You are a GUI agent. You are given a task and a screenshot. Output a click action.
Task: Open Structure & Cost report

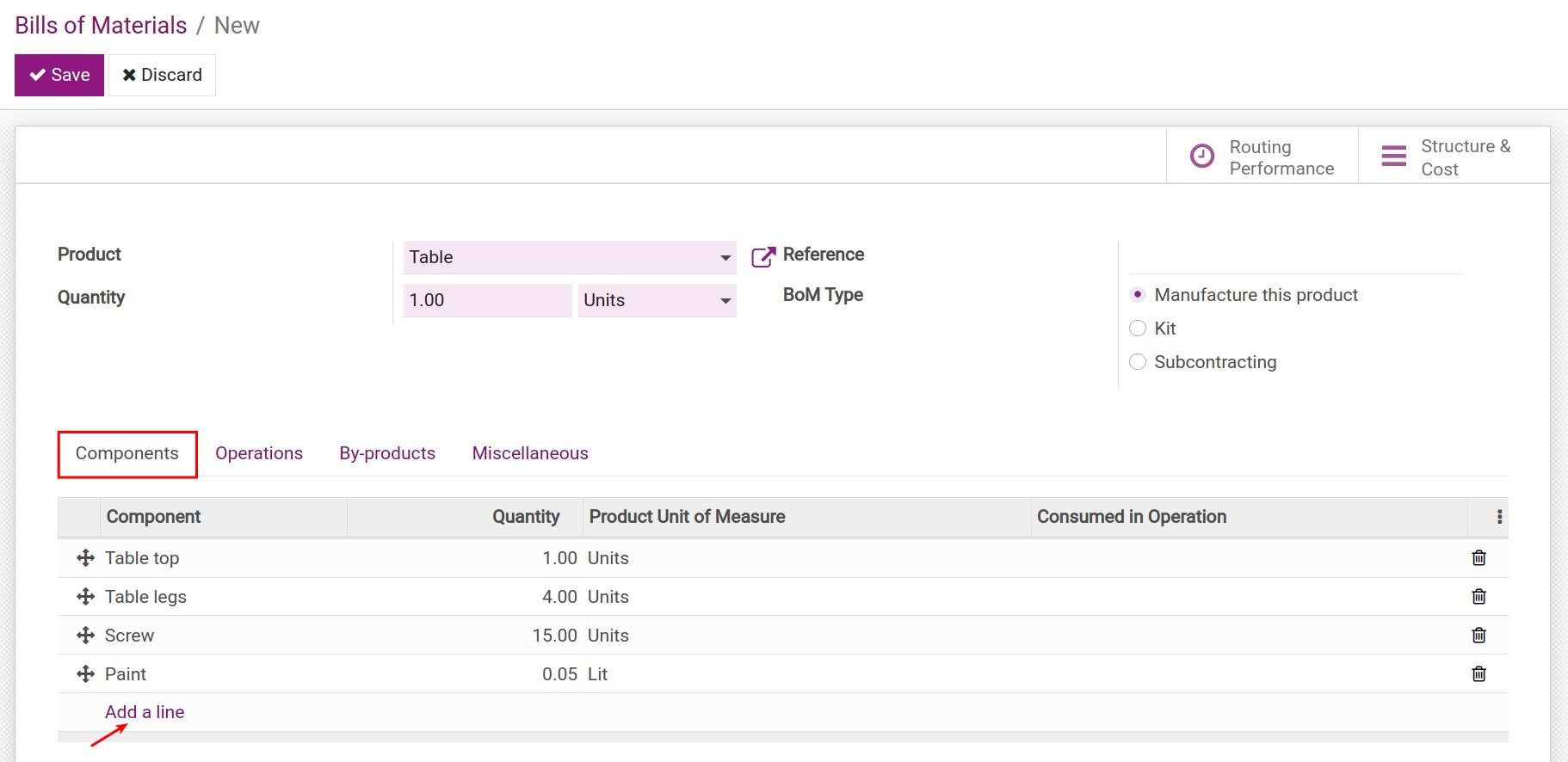(x=1454, y=157)
